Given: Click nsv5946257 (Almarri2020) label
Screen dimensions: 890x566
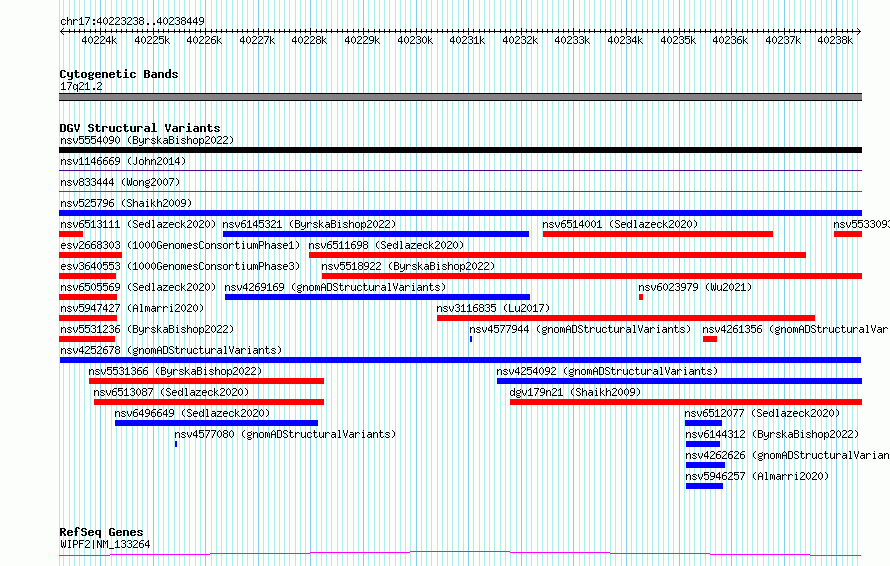Looking at the screenshot, I should (x=757, y=476).
